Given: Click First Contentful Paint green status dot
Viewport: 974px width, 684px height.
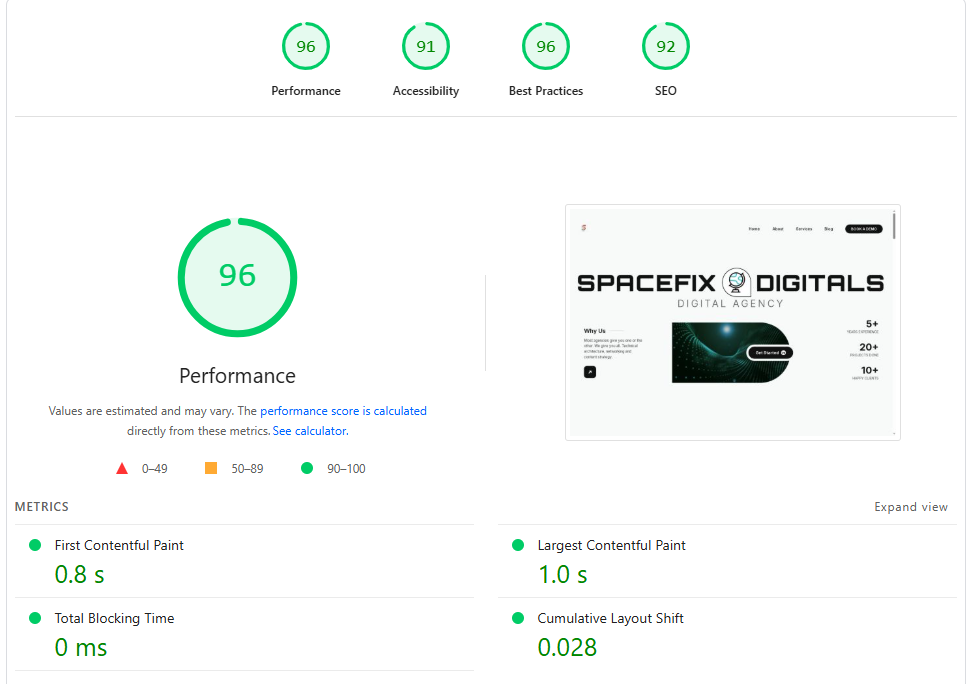Looking at the screenshot, I should tap(35, 545).
